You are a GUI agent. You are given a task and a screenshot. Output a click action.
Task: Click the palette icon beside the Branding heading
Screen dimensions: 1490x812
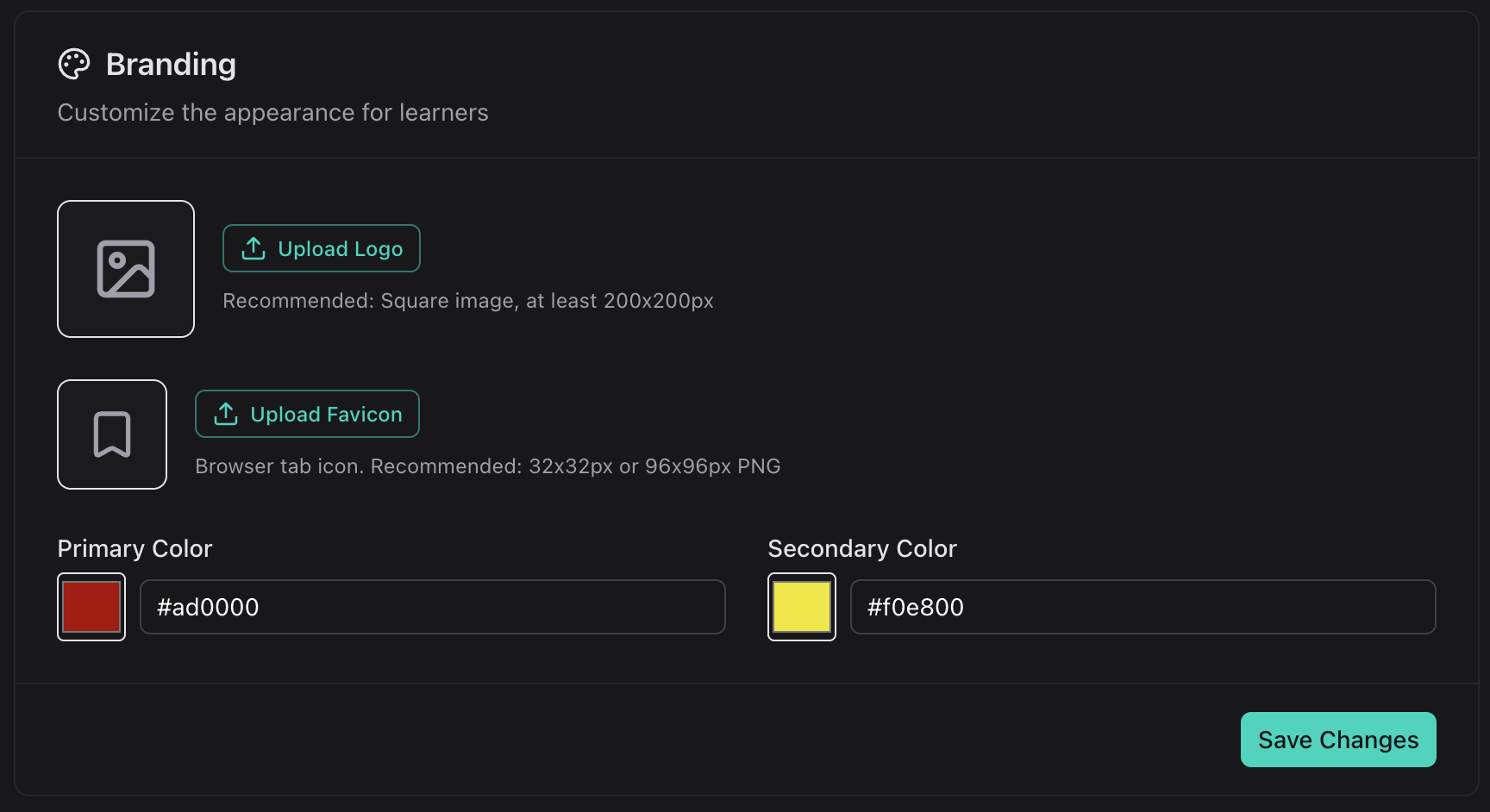coord(74,63)
